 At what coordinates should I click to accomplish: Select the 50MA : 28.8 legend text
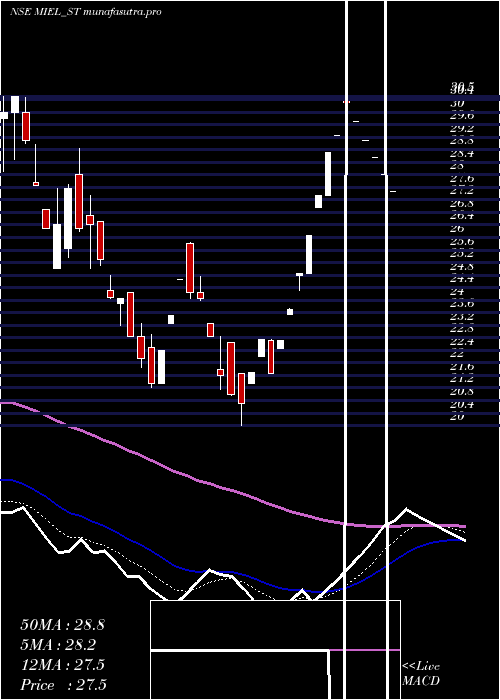click(62, 625)
